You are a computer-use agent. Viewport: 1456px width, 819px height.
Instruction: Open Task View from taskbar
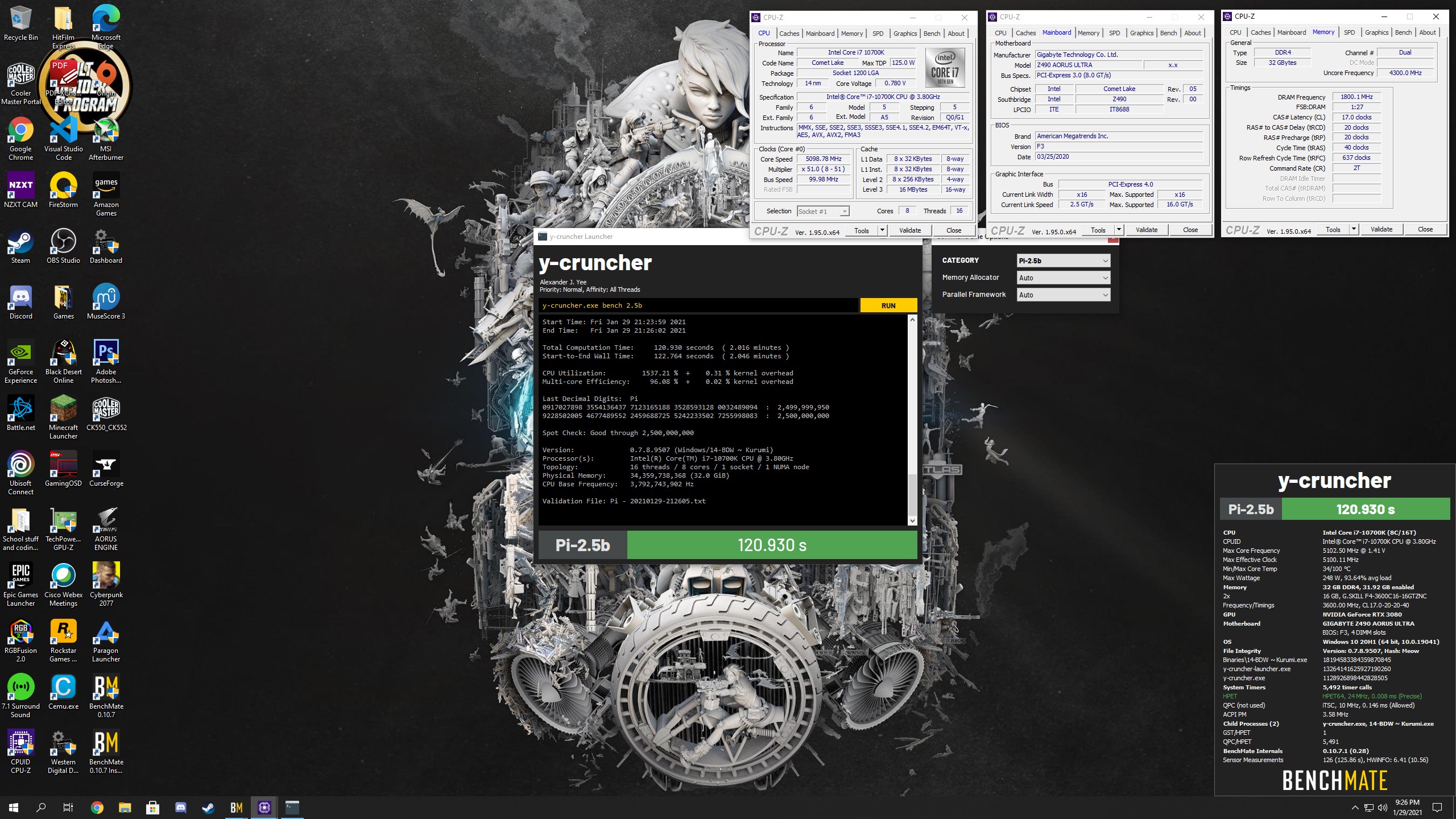pyautogui.click(x=68, y=808)
